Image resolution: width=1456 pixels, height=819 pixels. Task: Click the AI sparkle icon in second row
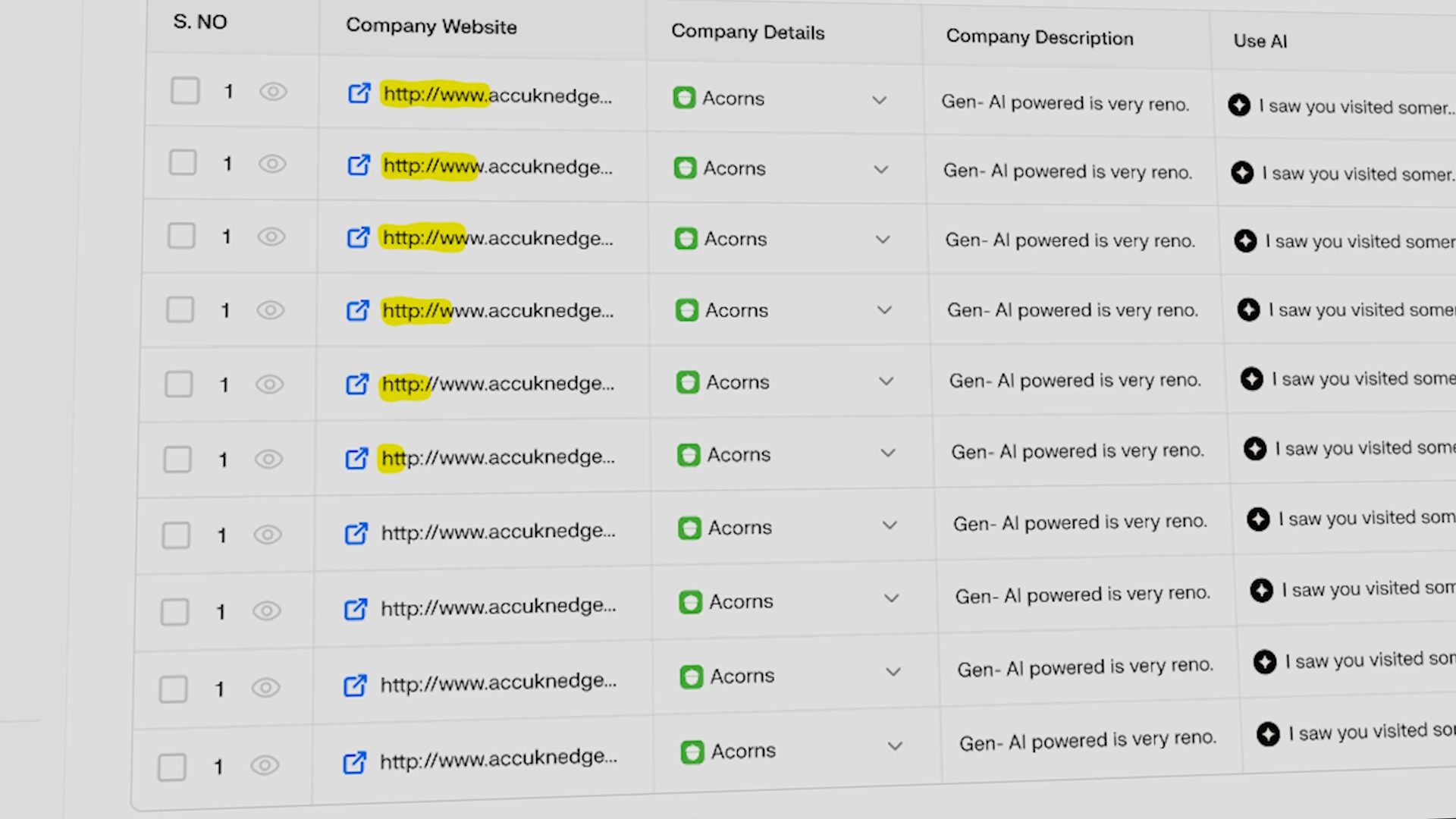pos(1242,173)
